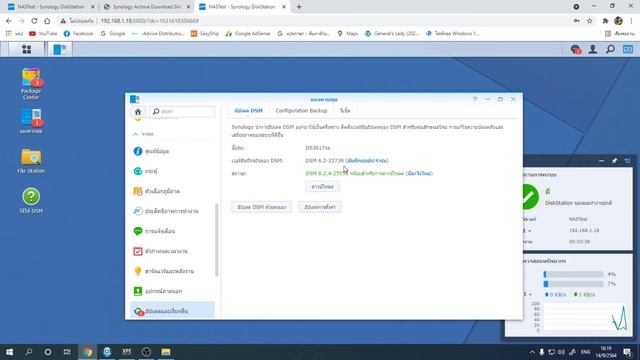Open Google AdSense bookmark
Screen dimensions: 640x360
[247, 33]
